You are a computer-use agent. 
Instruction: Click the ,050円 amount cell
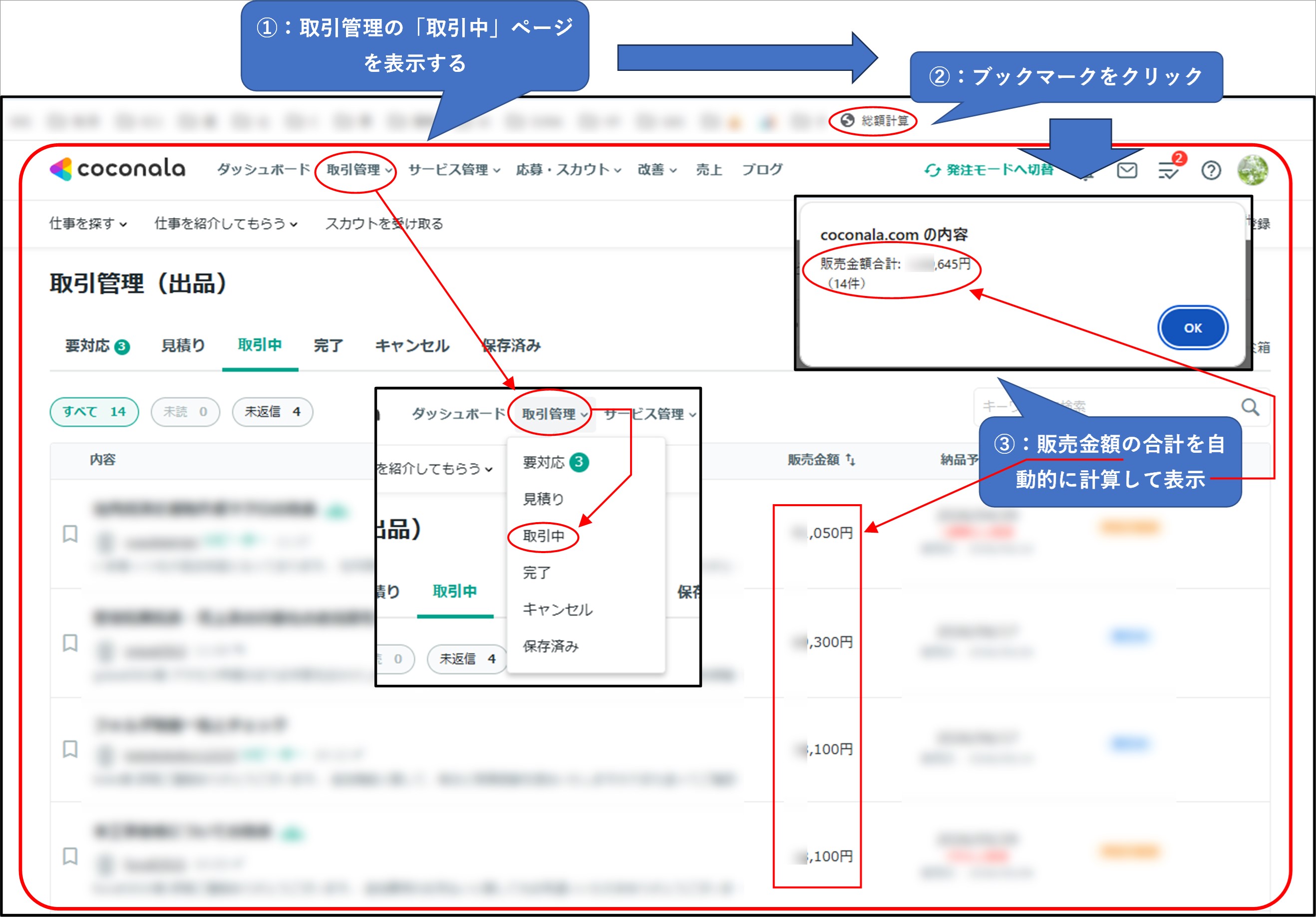click(x=822, y=533)
